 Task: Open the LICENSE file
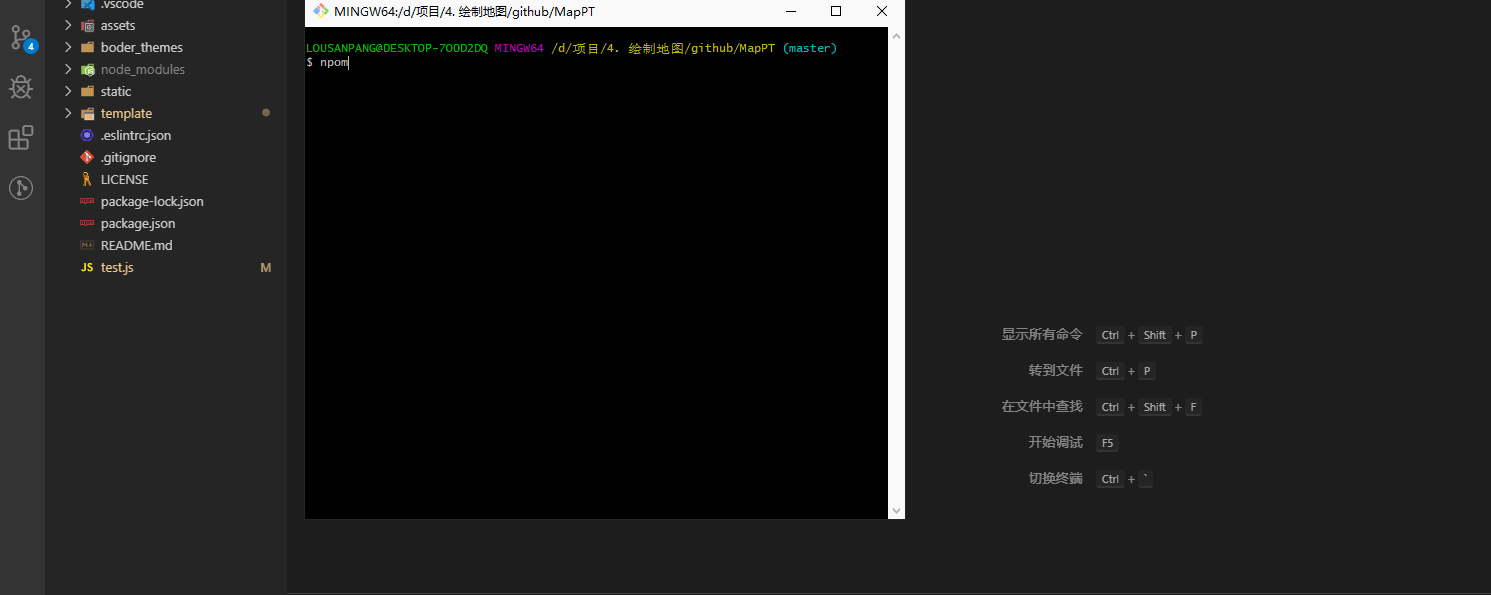tap(124, 179)
